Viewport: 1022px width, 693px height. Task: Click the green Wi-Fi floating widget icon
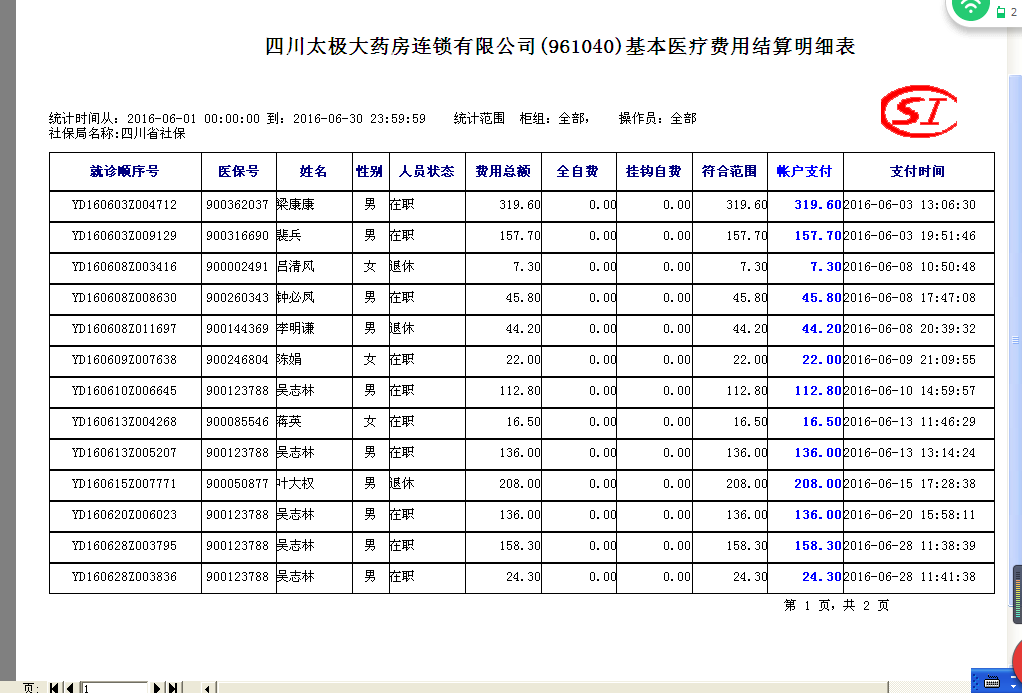pos(971,8)
